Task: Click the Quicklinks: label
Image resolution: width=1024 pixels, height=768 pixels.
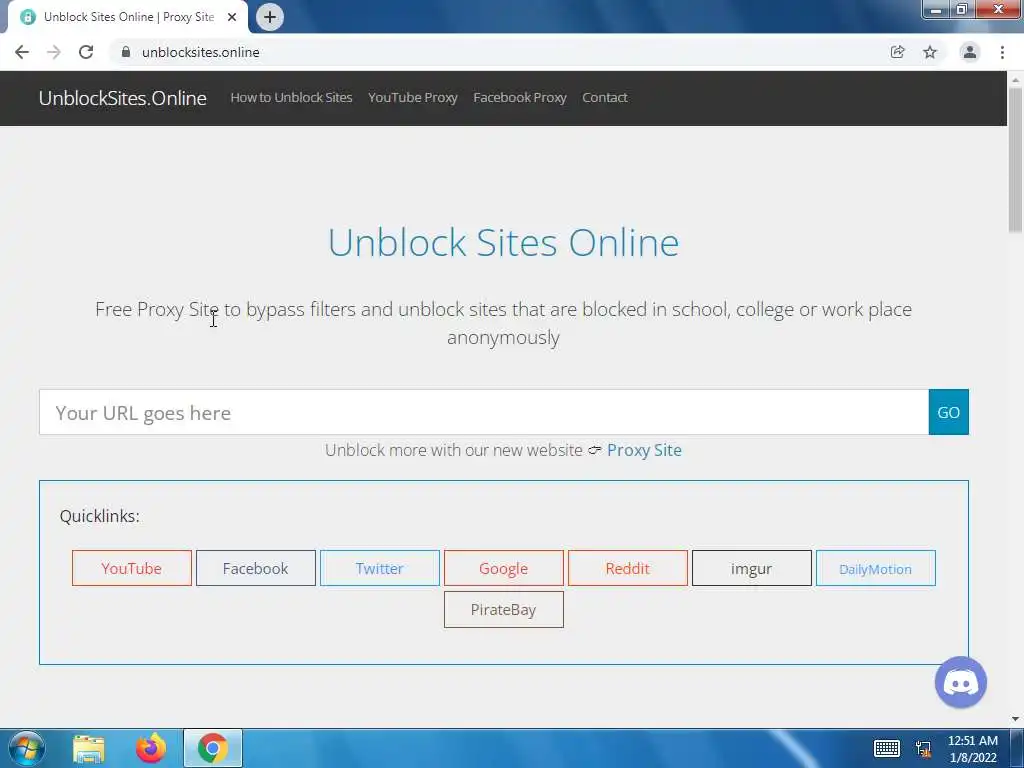Action: (x=99, y=516)
